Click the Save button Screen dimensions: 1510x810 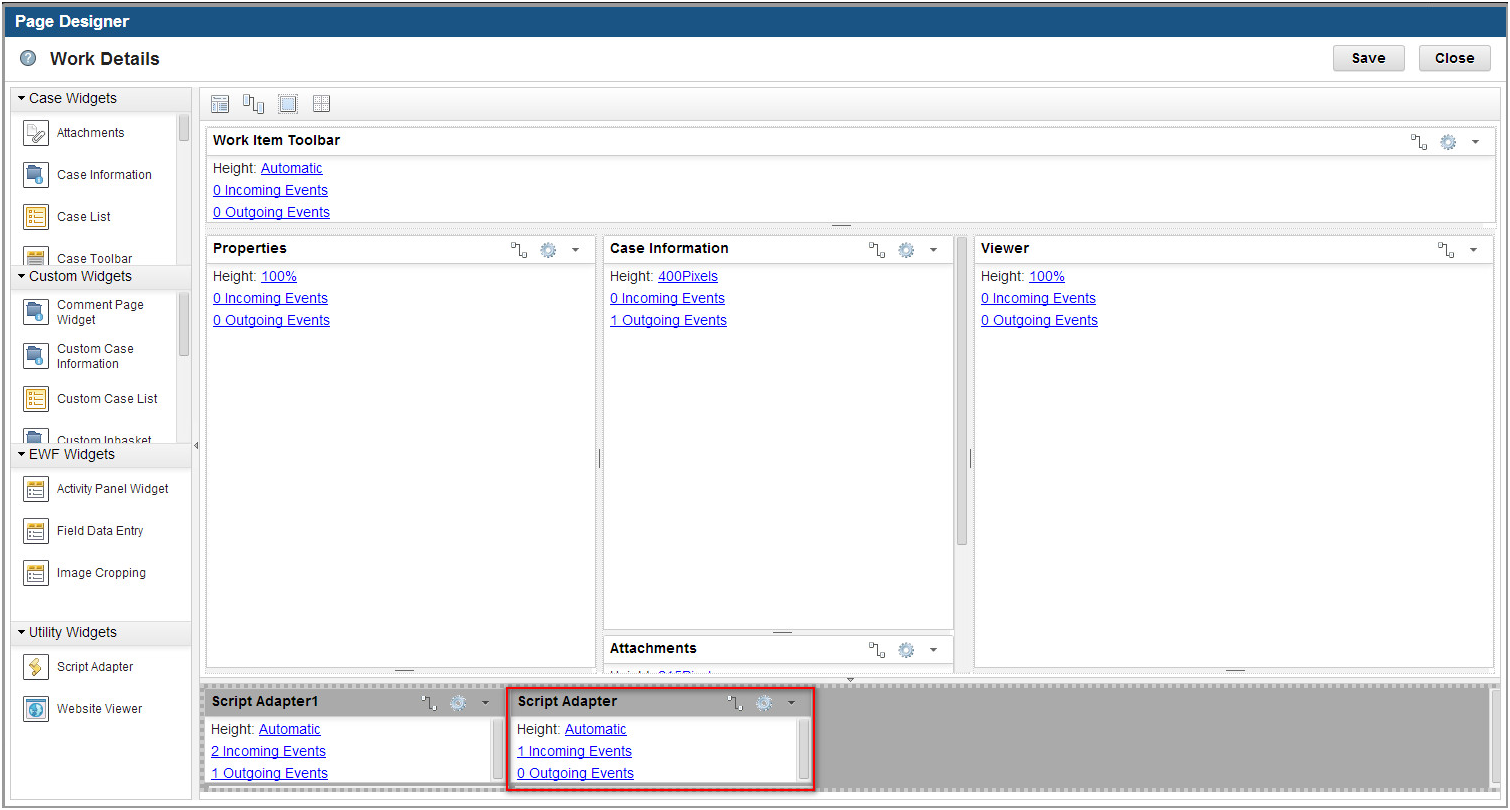tap(1368, 58)
